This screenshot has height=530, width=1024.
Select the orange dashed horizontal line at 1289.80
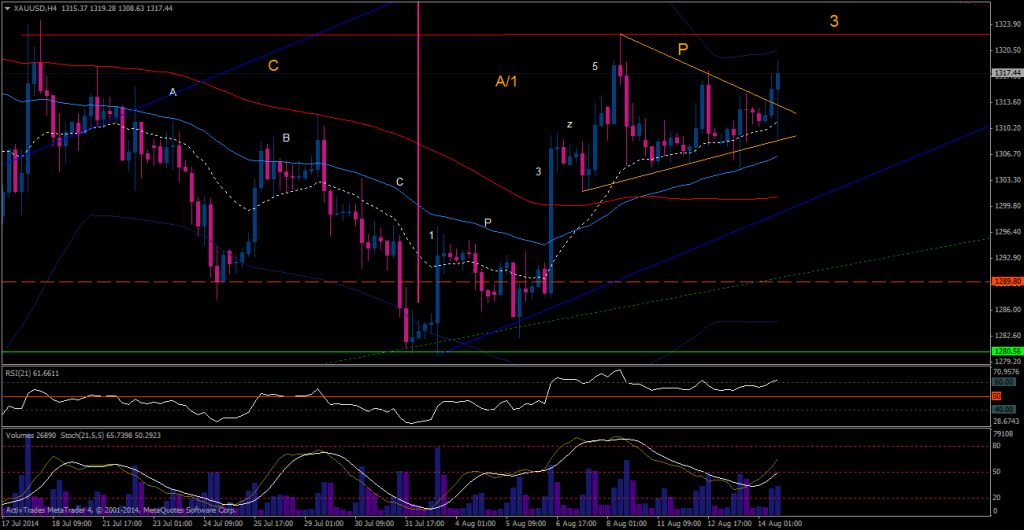(496, 281)
